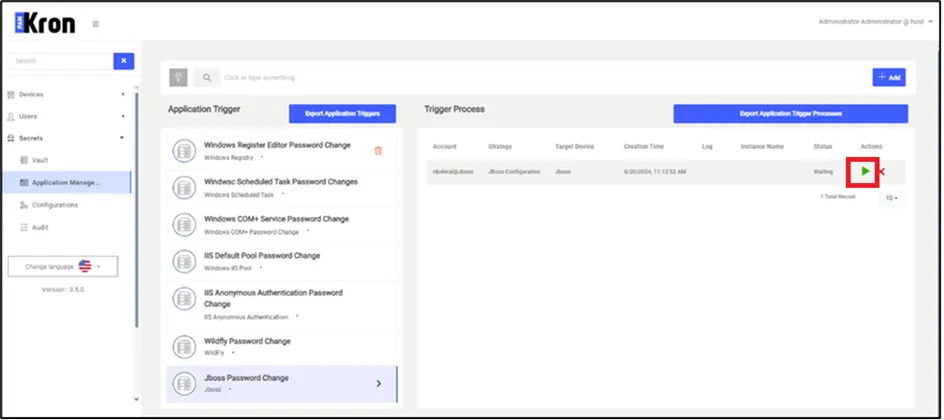Clear the sidebar search with X button
Viewport: 944px width, 420px height.
point(123,61)
